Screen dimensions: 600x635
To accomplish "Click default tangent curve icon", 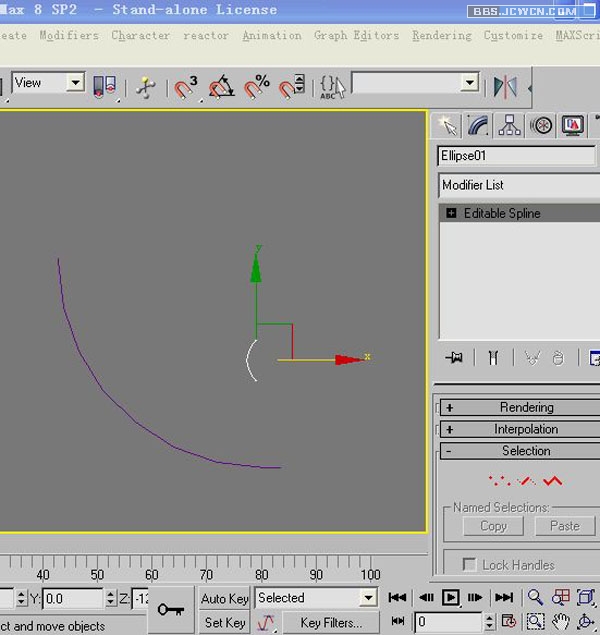I will 266,622.
